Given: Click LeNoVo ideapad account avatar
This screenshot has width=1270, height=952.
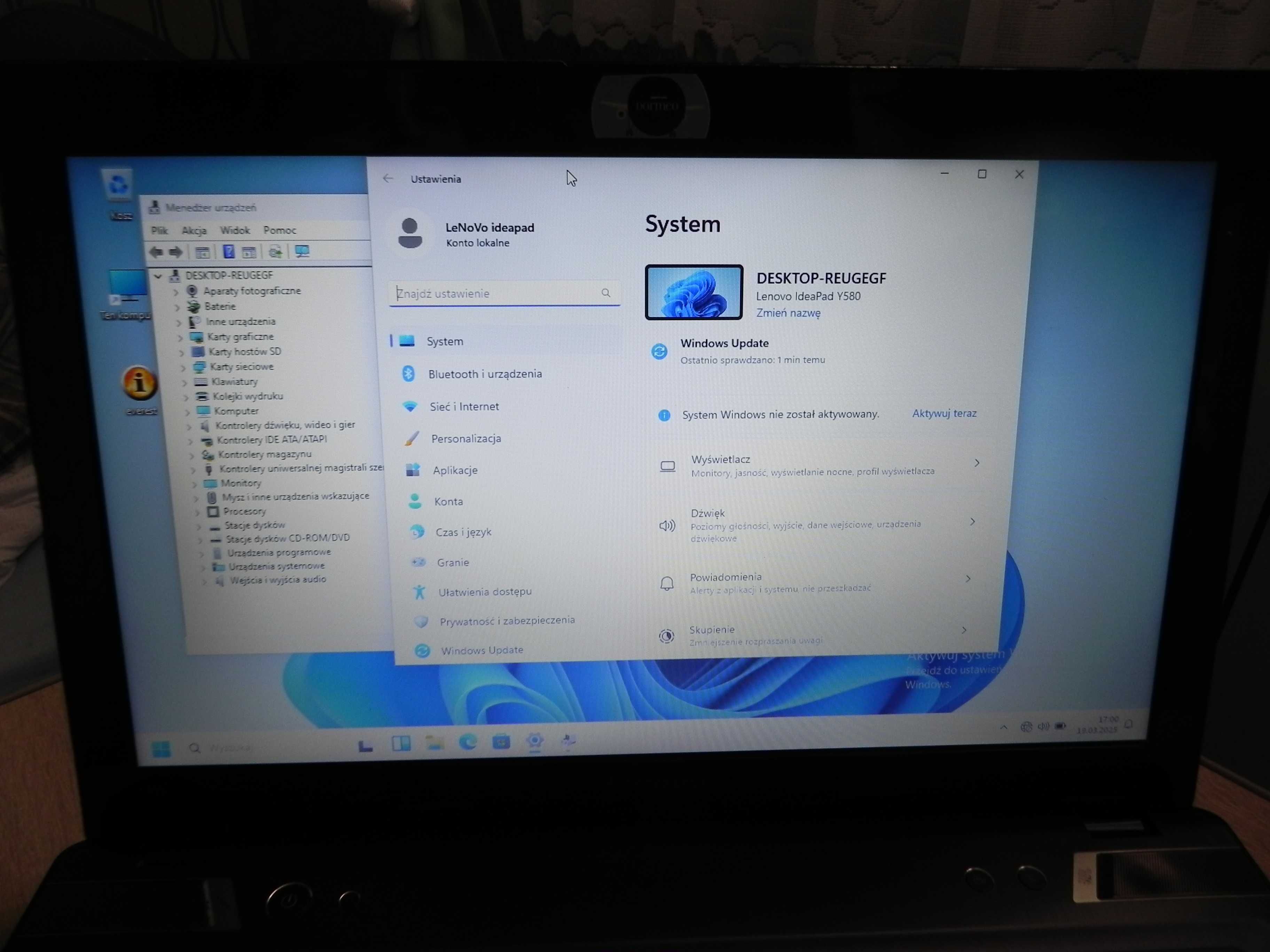Looking at the screenshot, I should click(x=410, y=233).
